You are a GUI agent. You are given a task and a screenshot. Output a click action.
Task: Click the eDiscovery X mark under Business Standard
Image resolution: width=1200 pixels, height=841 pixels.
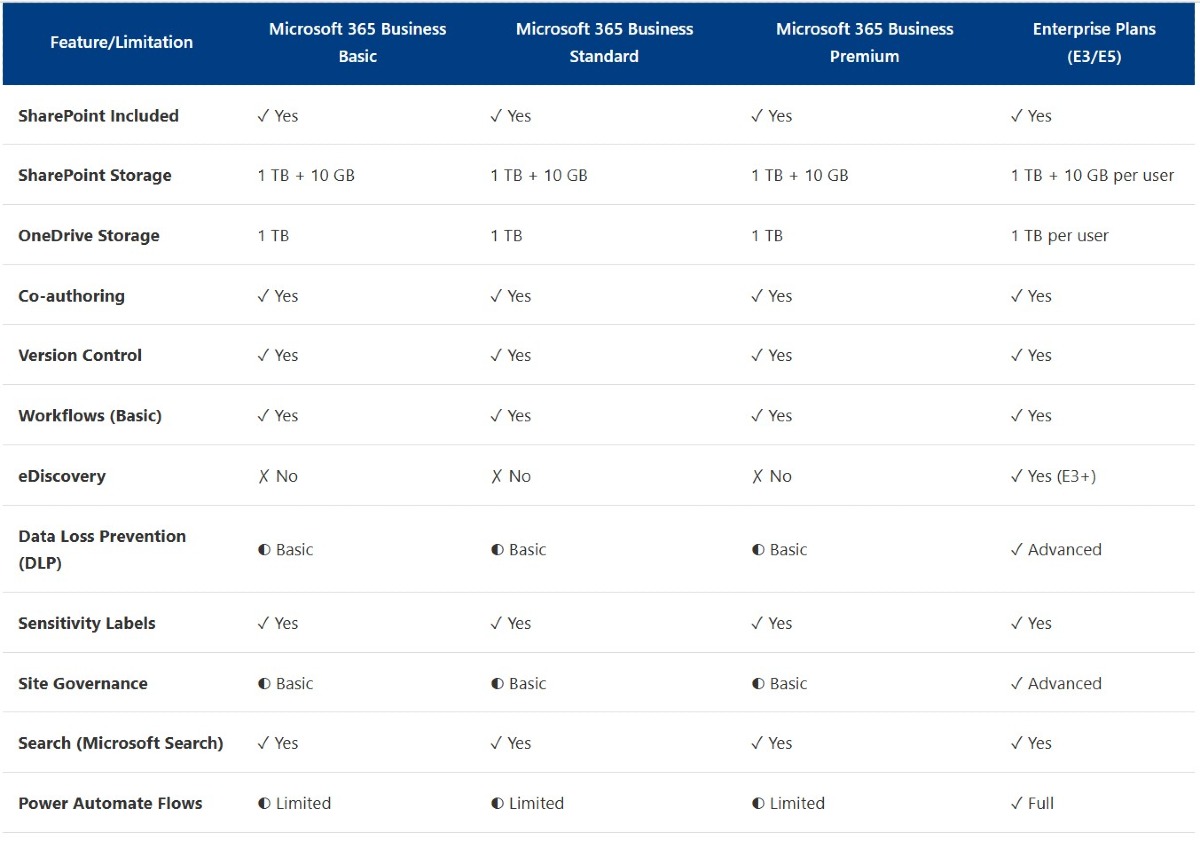[496, 476]
